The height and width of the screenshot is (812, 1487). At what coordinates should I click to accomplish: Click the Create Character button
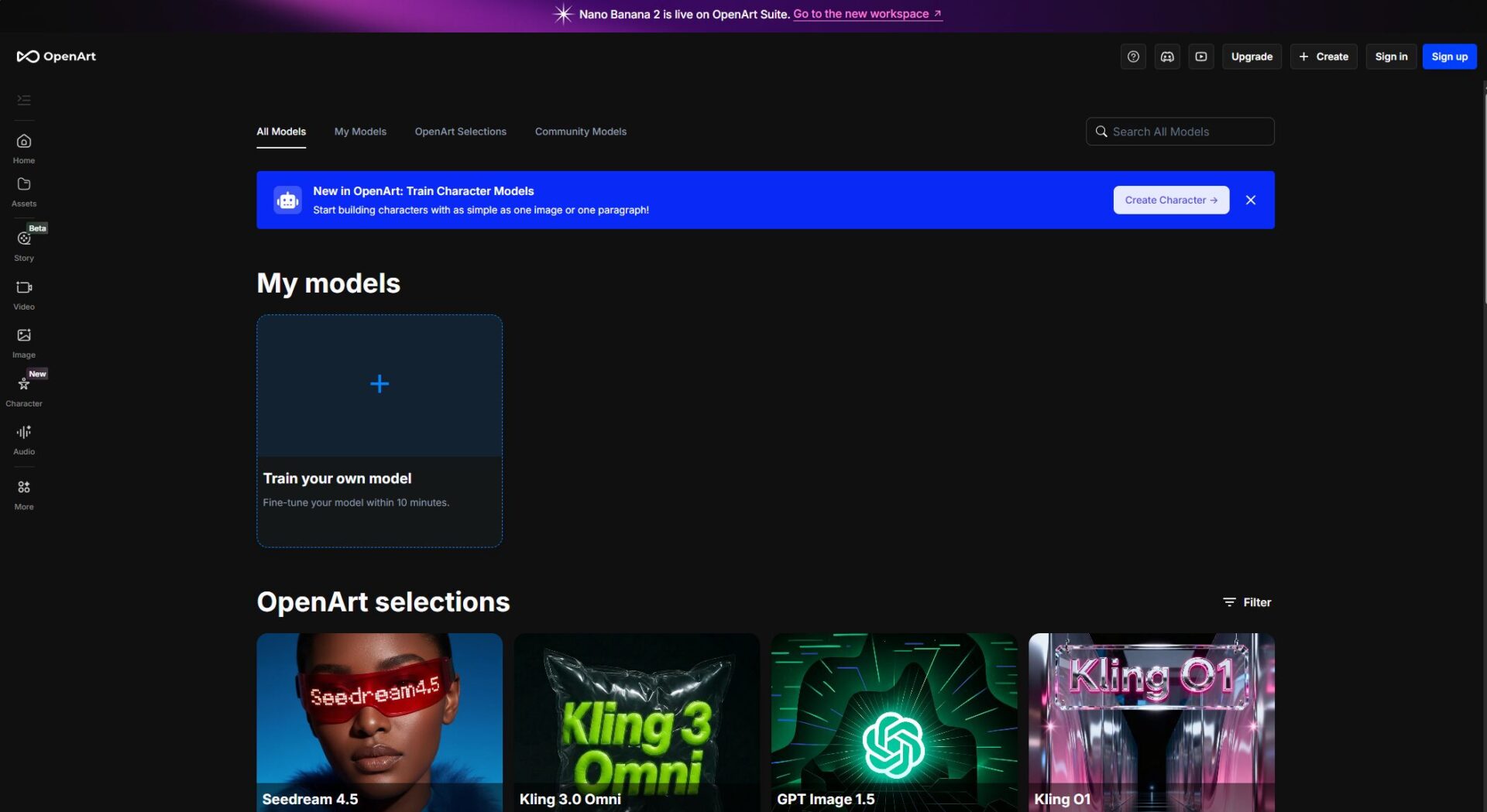coord(1171,200)
